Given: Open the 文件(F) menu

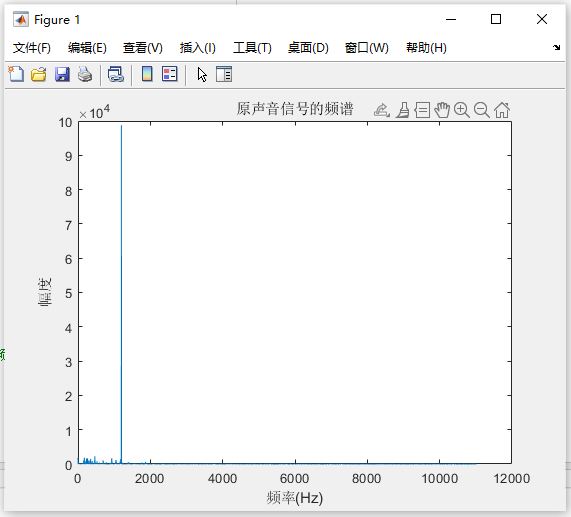Looking at the screenshot, I should [32, 48].
